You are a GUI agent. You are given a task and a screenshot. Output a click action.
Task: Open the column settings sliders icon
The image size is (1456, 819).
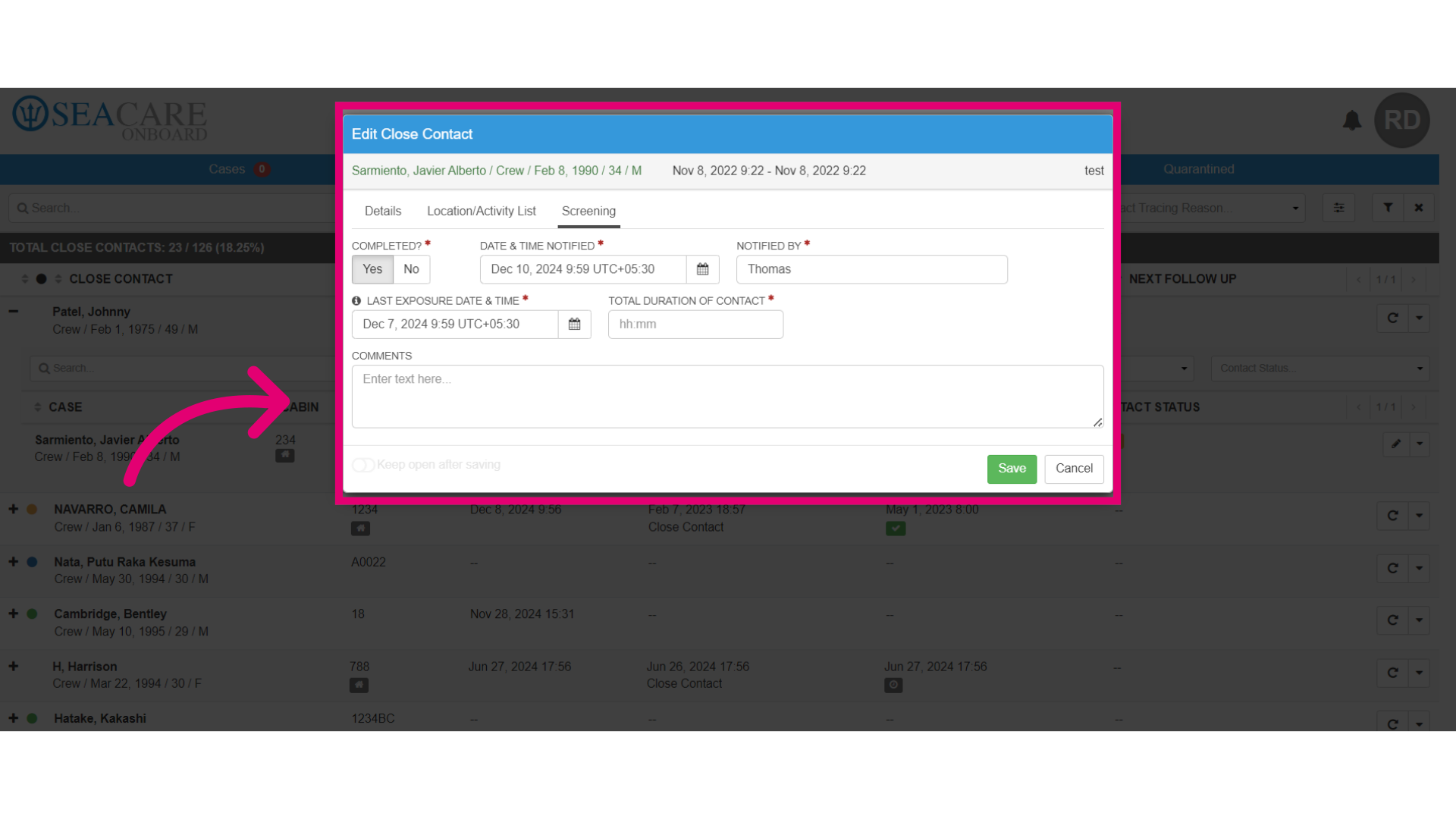coord(1338,208)
